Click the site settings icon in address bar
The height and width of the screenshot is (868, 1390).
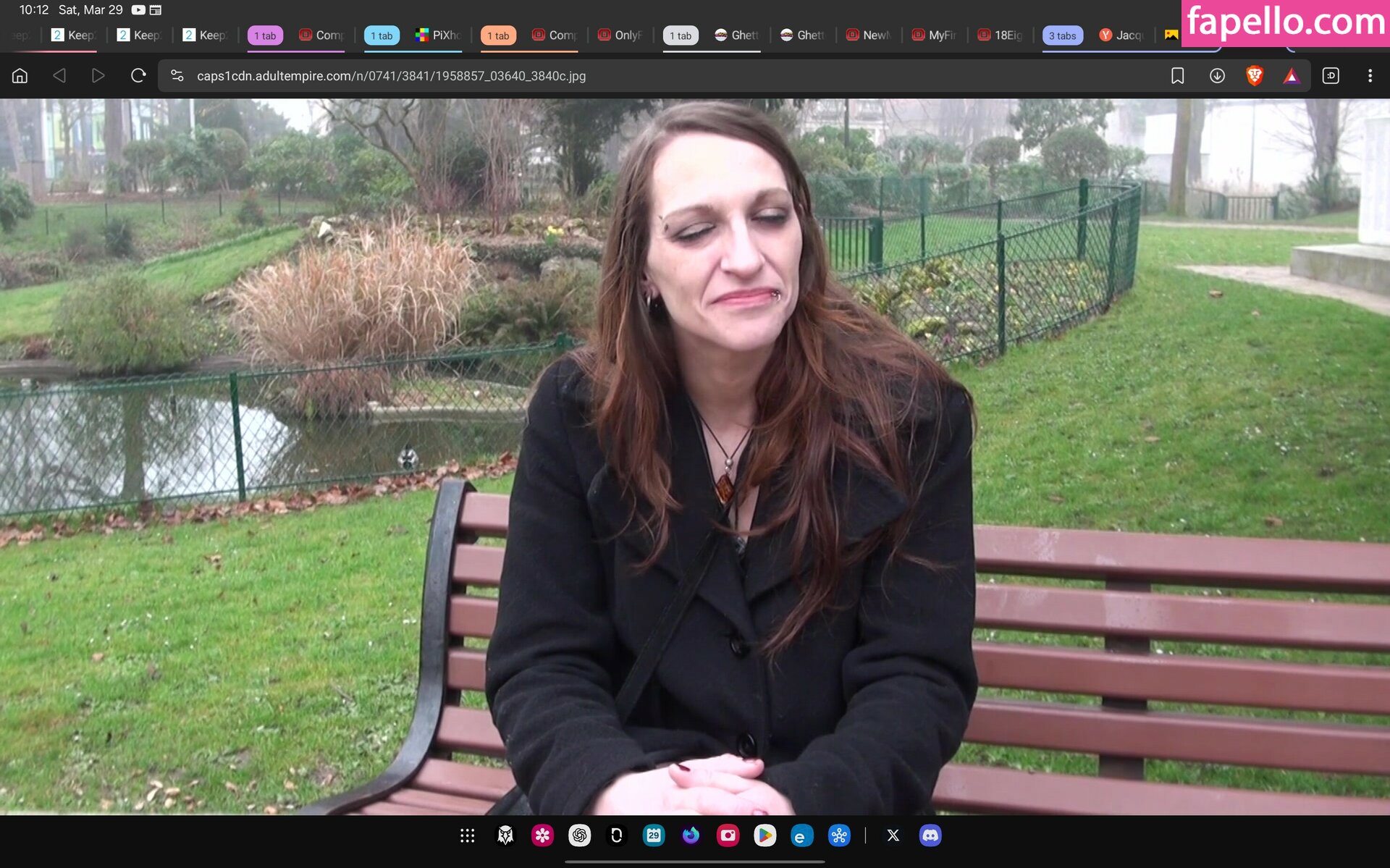[177, 75]
